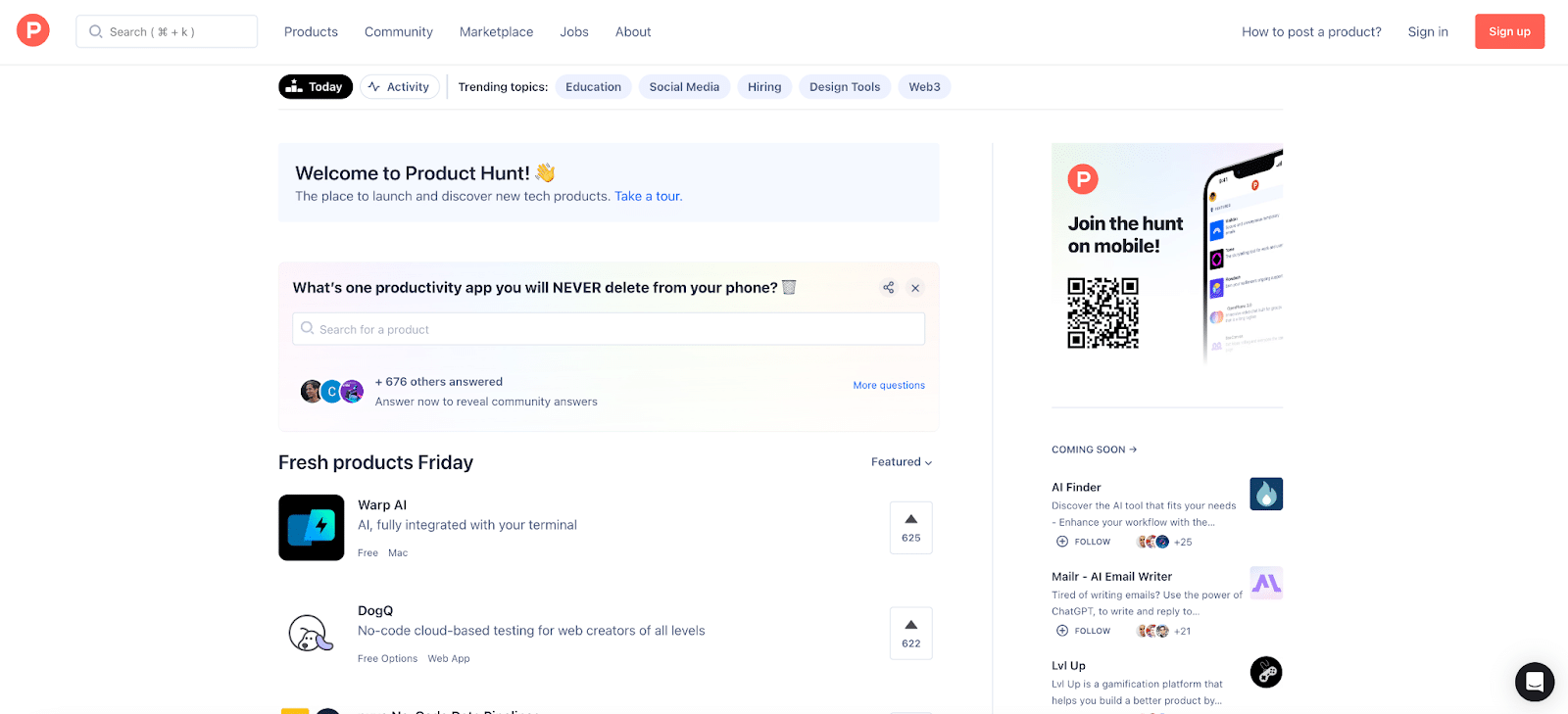Click the trash can emoji in the question

[789, 287]
